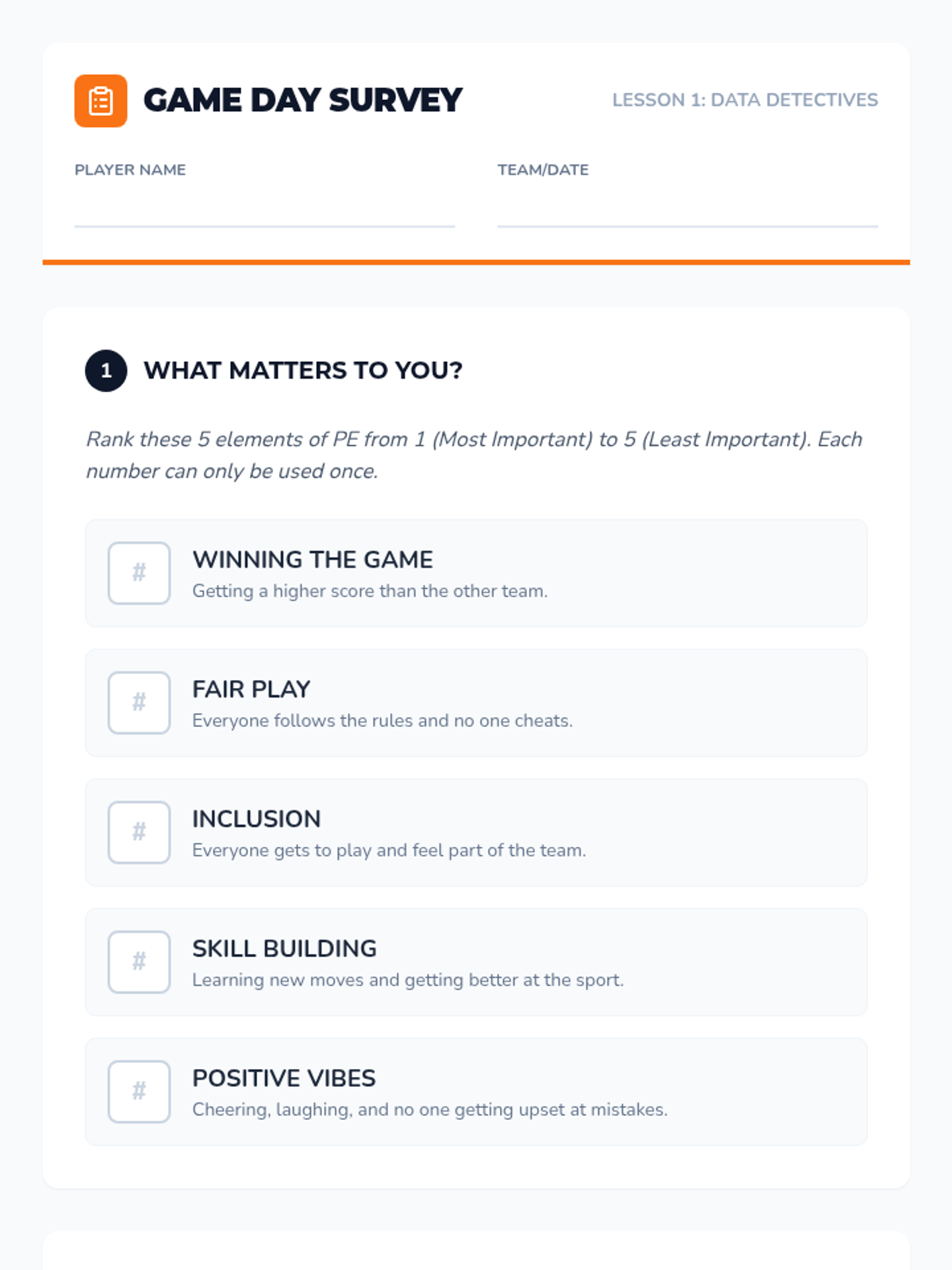Screen dimensions: 952x1270
Task: Click the Lesson 1: Data Detectives label
Action: (x=745, y=100)
